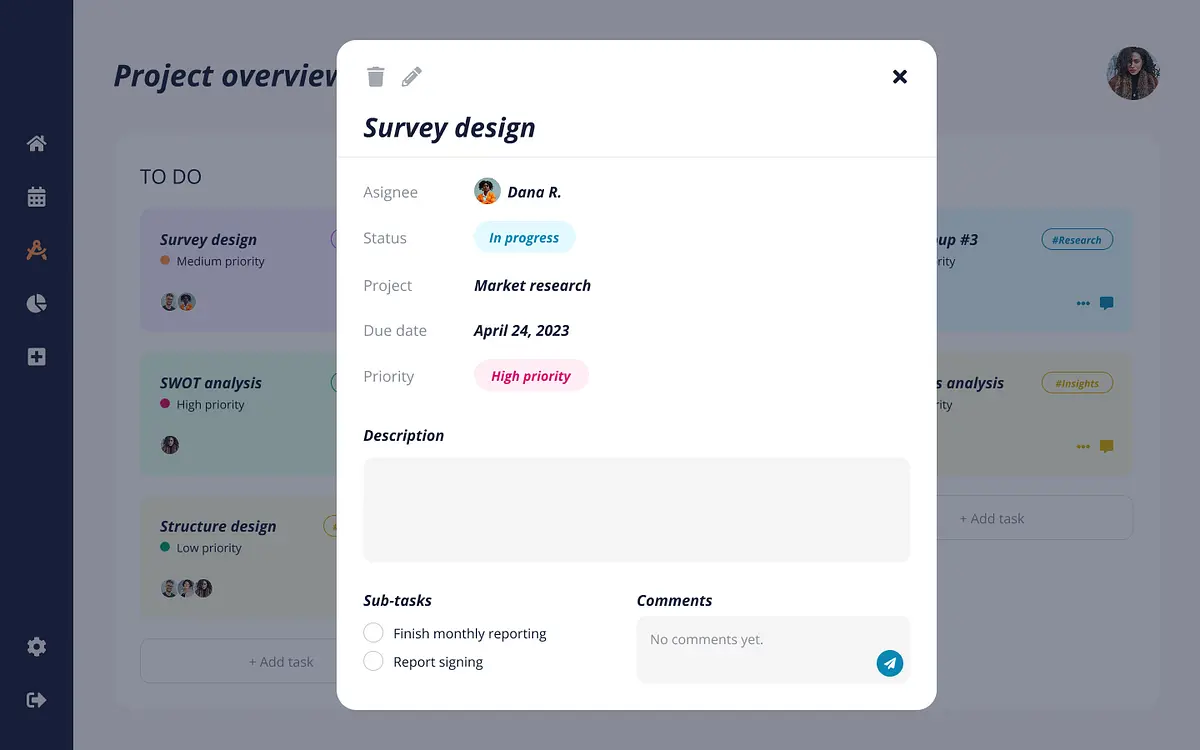Close the Survey design modal with X
Viewport: 1200px width, 750px height.
click(x=900, y=77)
